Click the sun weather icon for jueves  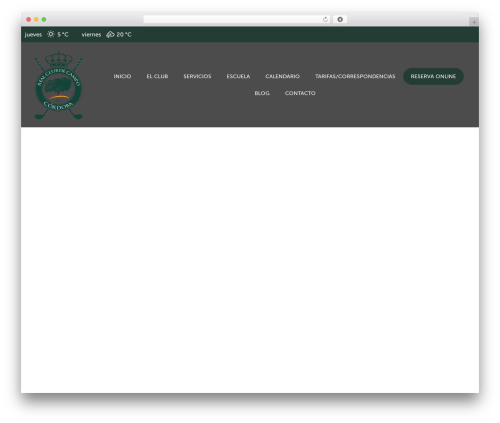51,34
